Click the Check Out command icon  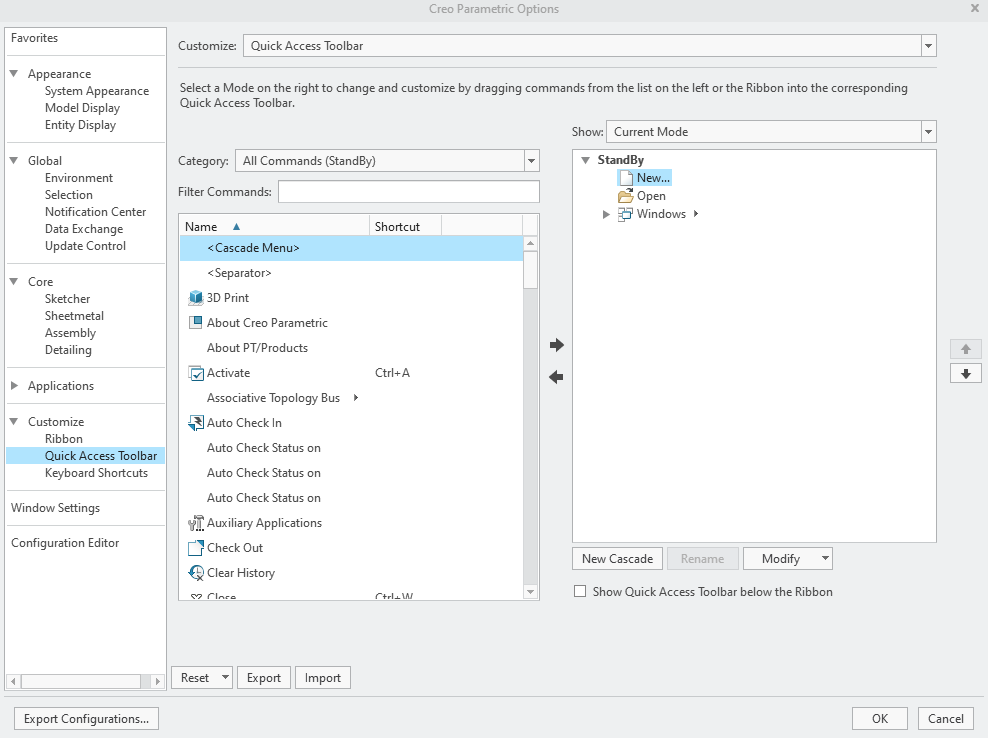pyautogui.click(x=194, y=547)
